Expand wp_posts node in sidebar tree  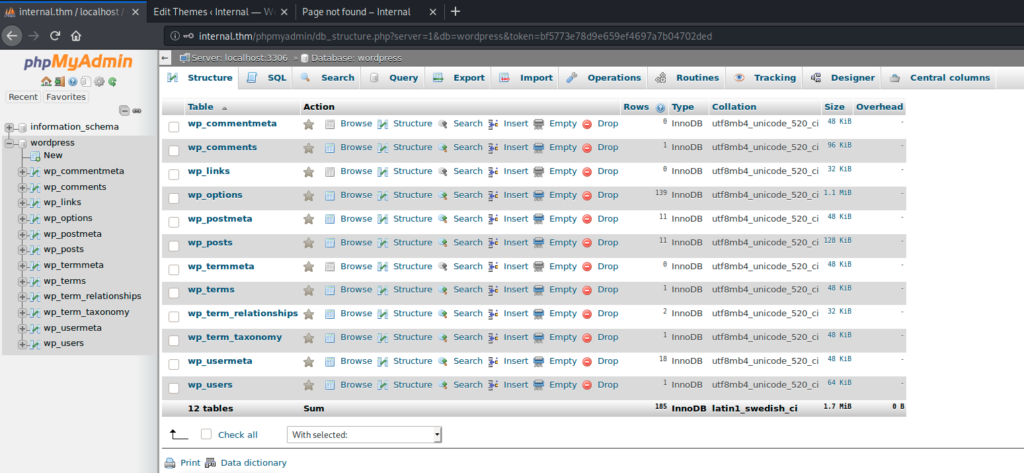22,250
